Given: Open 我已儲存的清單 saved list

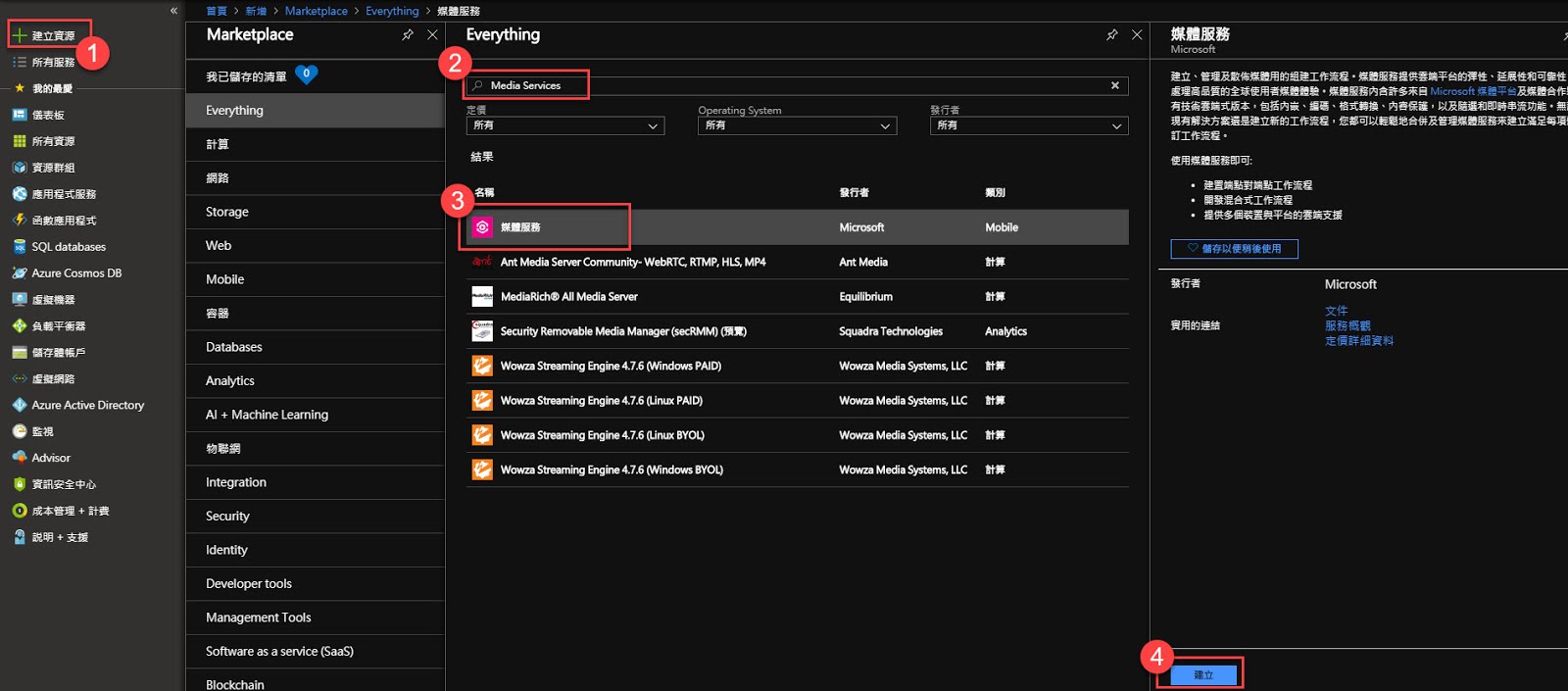Looking at the screenshot, I should [246, 76].
